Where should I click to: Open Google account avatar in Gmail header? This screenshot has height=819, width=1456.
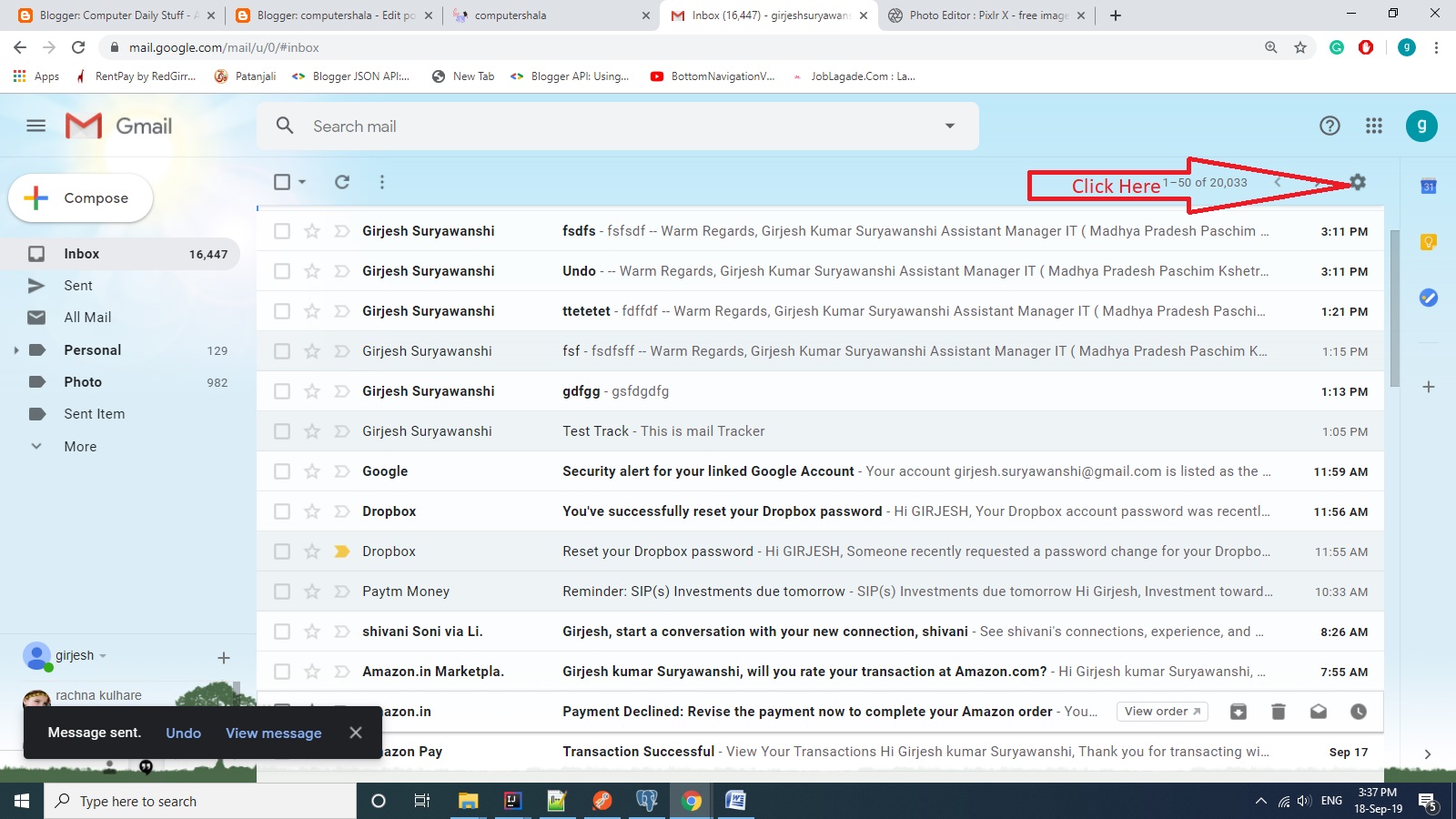pos(1421,126)
